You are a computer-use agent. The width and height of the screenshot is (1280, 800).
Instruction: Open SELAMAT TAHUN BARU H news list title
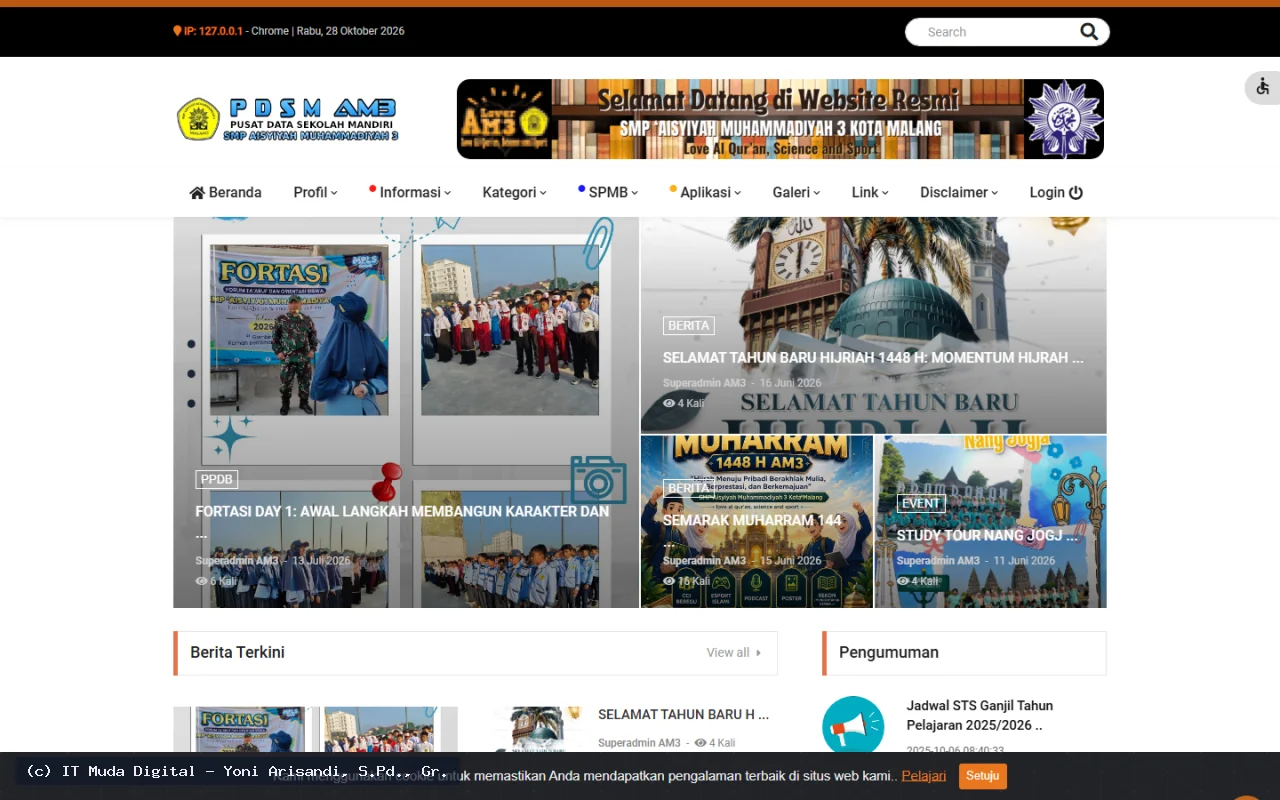coord(683,715)
